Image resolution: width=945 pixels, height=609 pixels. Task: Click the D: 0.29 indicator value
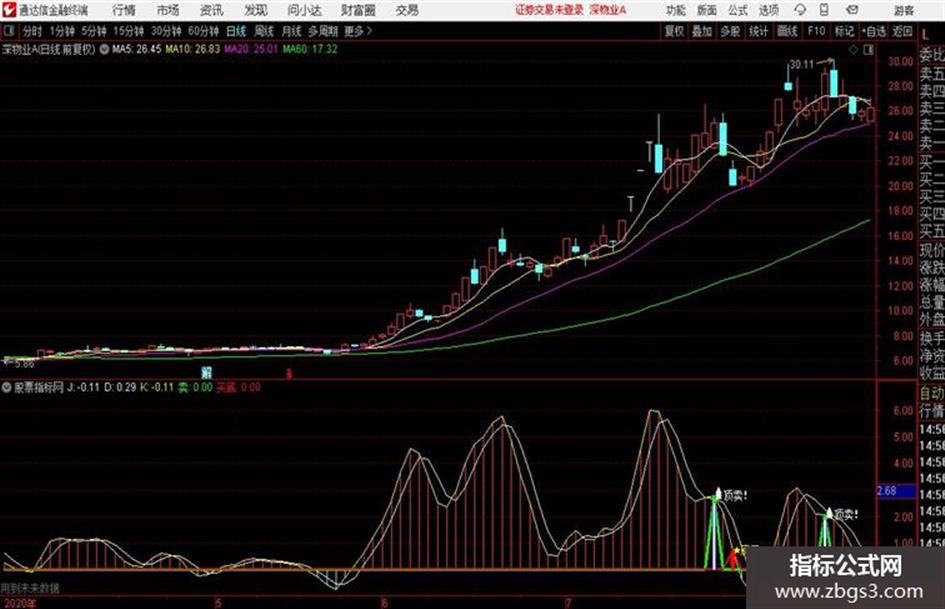120,388
